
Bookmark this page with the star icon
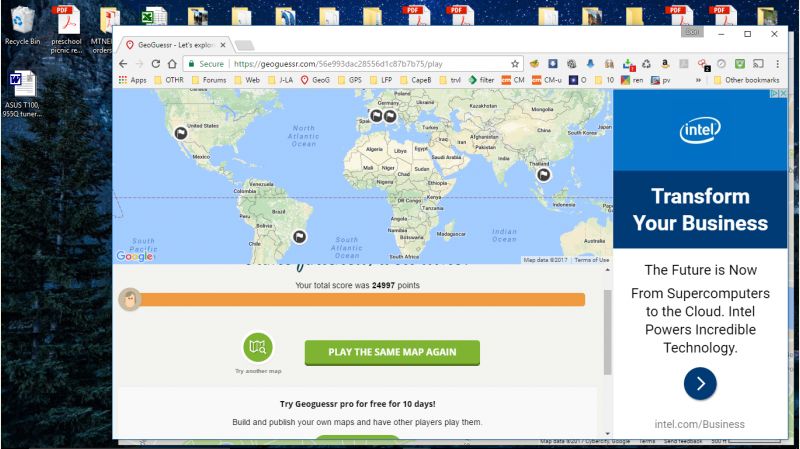tap(515, 64)
